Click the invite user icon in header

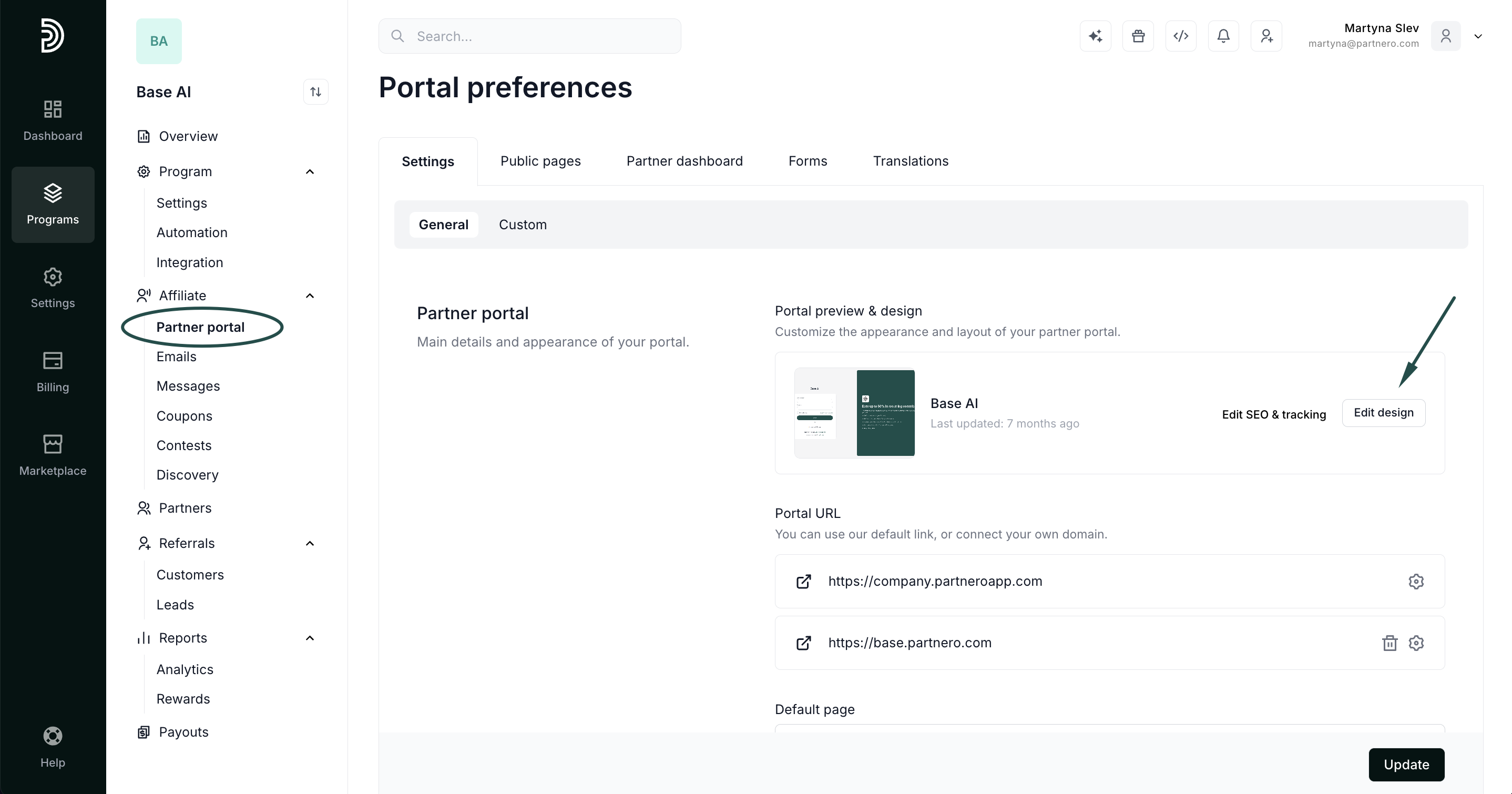[1266, 36]
